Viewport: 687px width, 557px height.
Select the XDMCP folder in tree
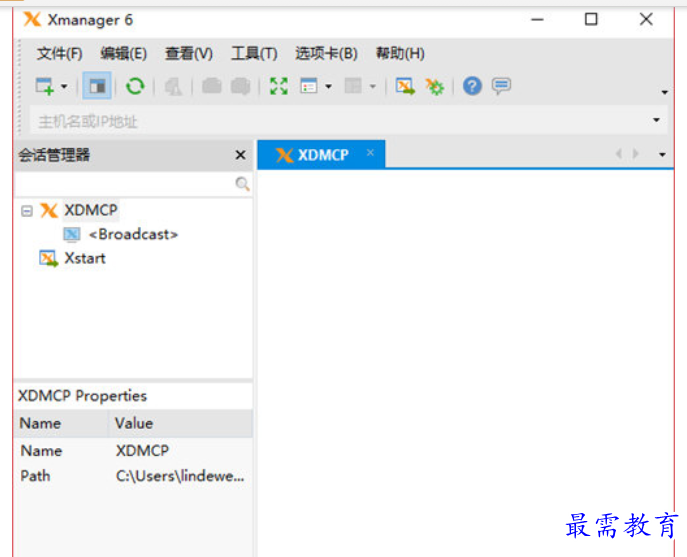tap(91, 210)
